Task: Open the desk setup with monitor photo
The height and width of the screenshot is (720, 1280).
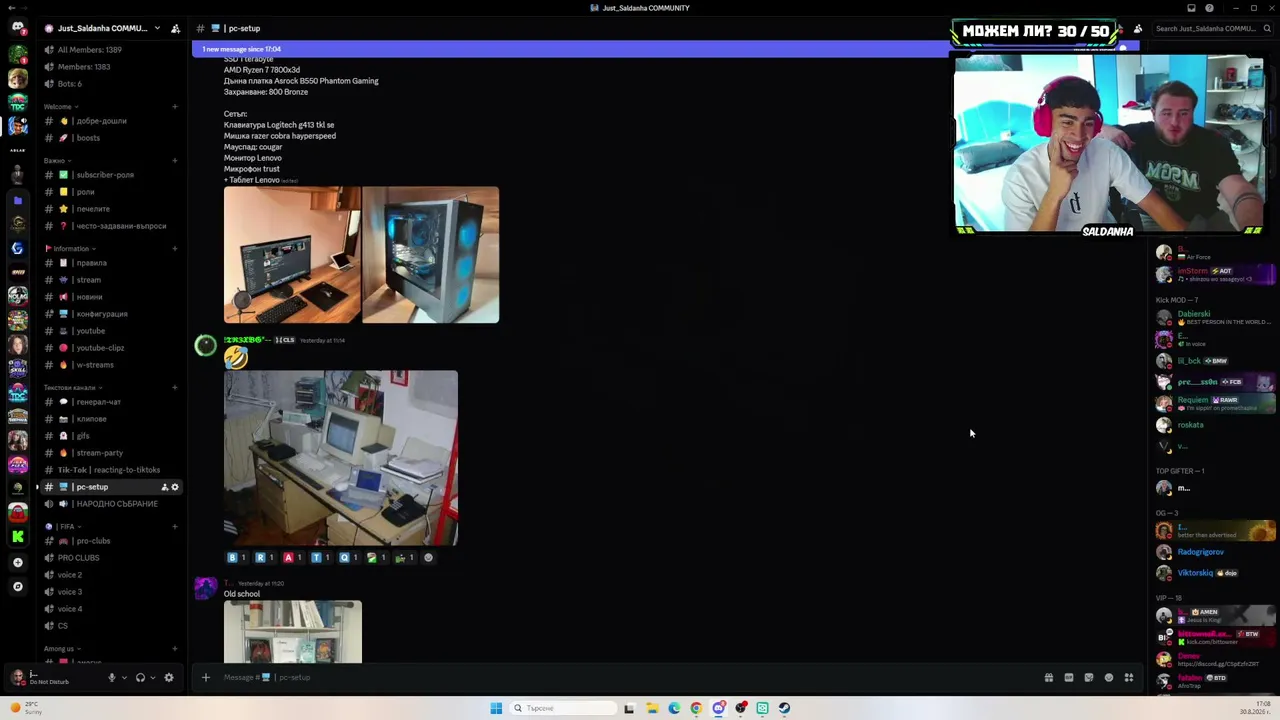Action: click(x=292, y=255)
